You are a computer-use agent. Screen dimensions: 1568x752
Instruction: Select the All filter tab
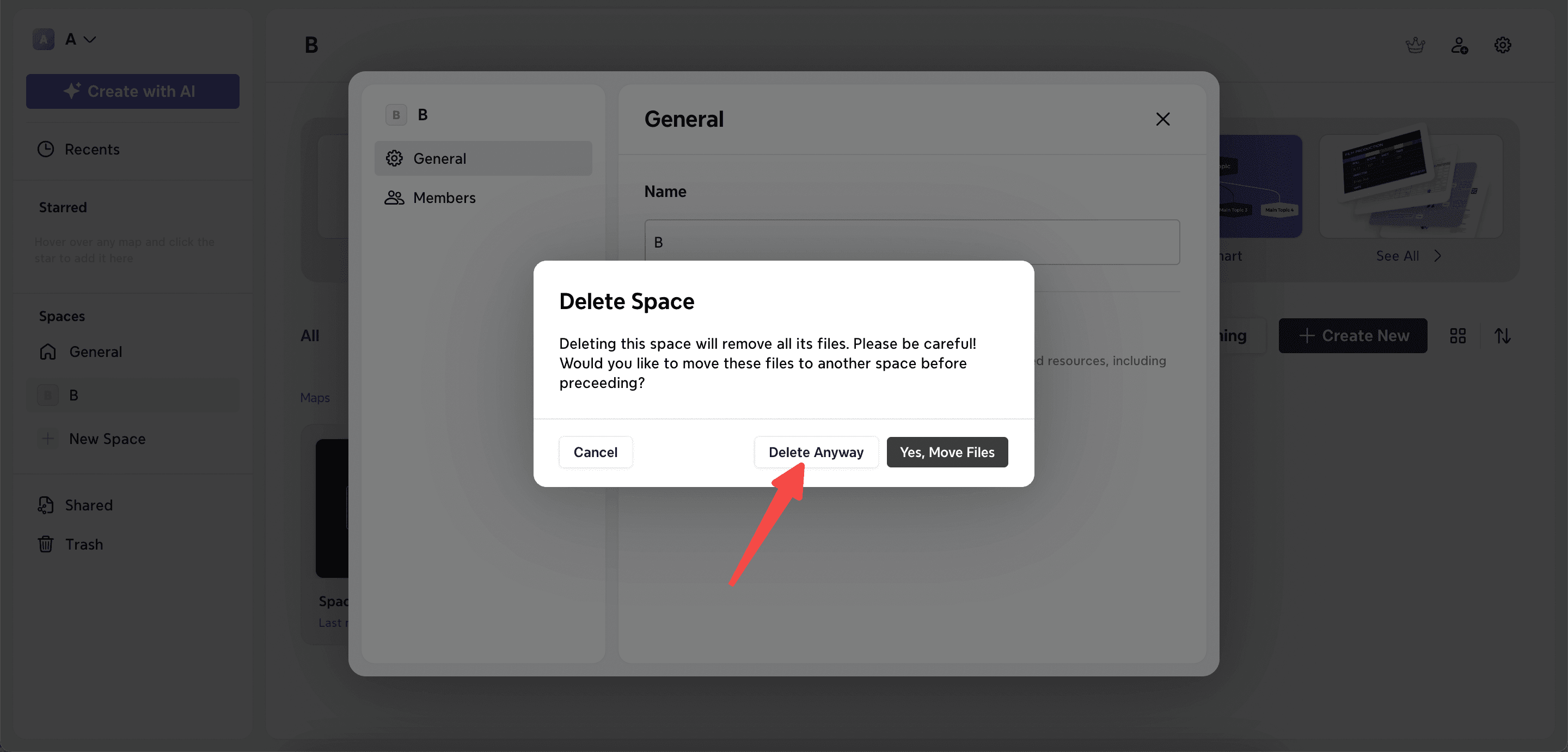[310, 336]
